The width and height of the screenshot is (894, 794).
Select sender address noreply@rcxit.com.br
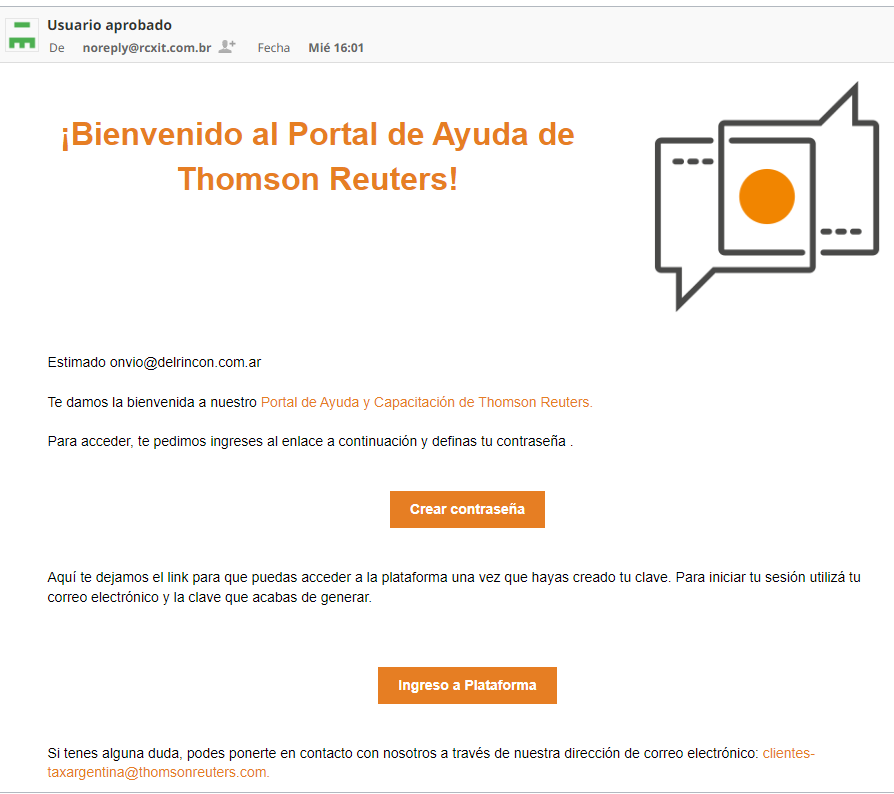147,48
